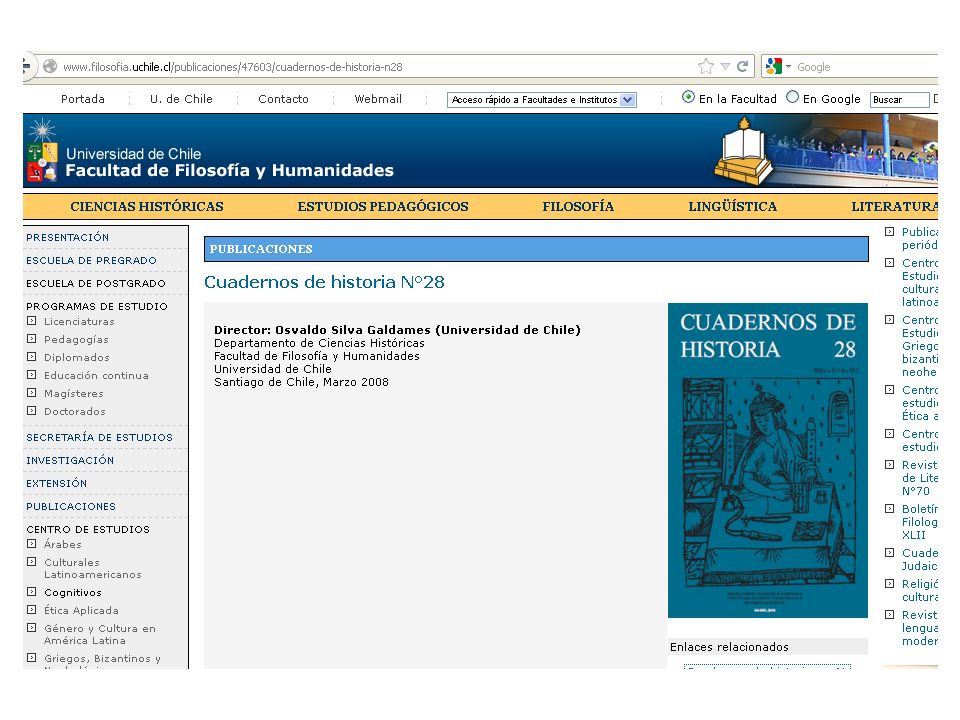Click 'Santiago de Chile, Marzo 2008' text
This screenshot has width=960, height=720.
pyautogui.click(x=301, y=382)
